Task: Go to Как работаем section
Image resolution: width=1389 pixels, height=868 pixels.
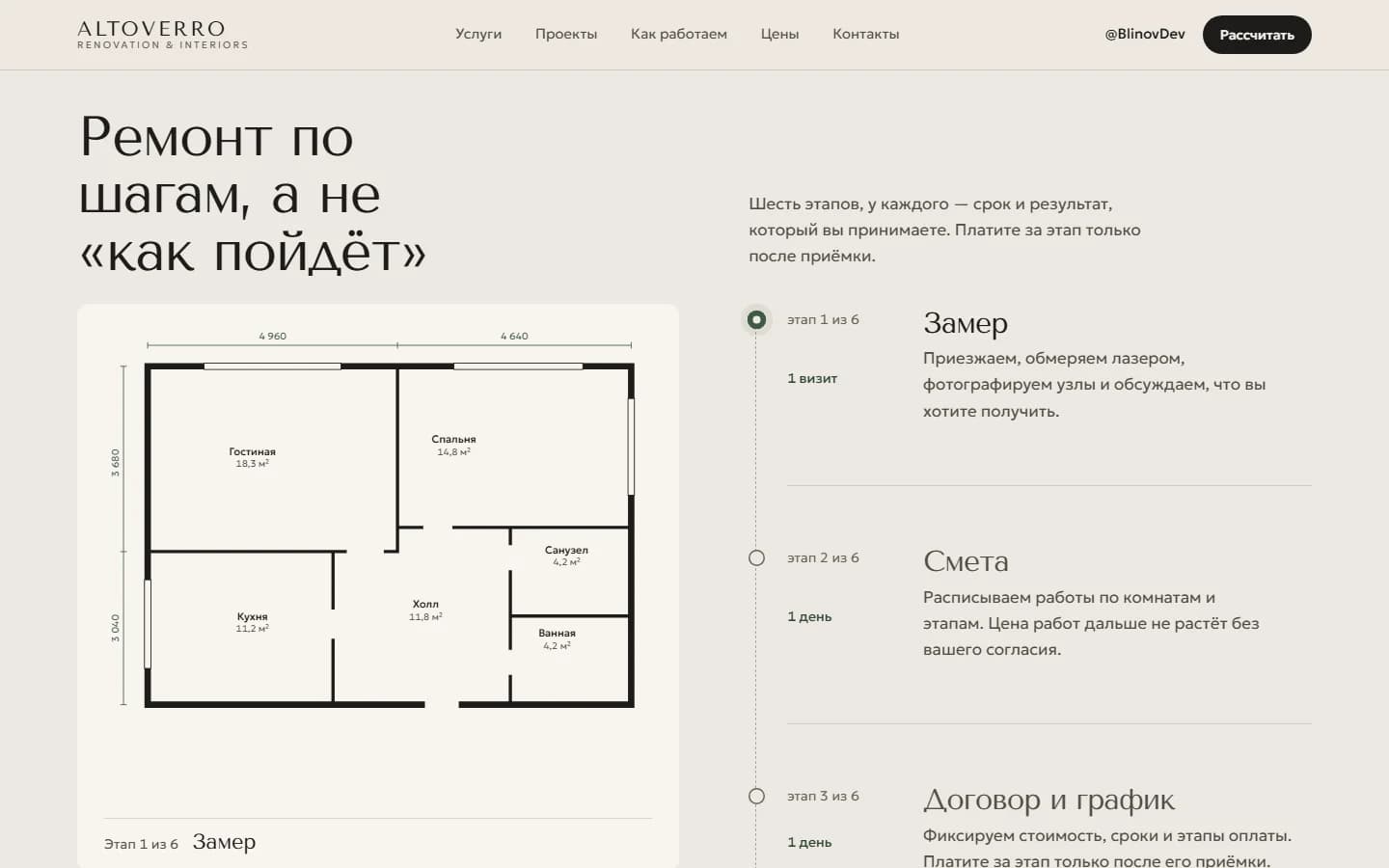Action: tap(679, 34)
